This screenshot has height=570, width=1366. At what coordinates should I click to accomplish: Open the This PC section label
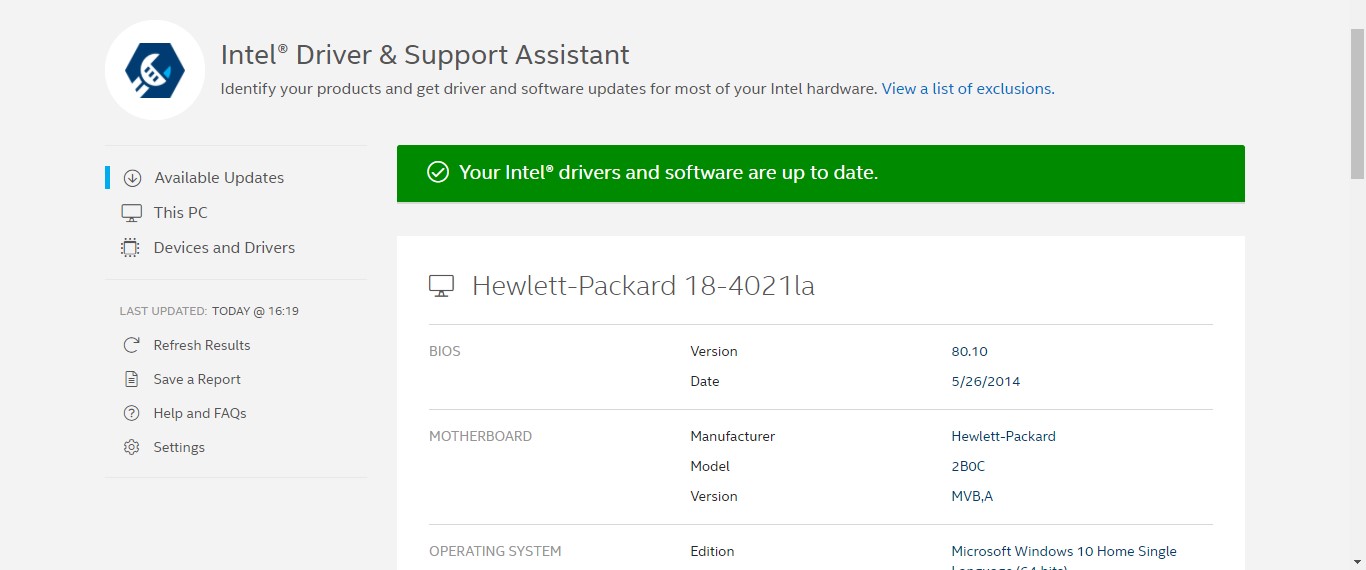click(x=181, y=213)
